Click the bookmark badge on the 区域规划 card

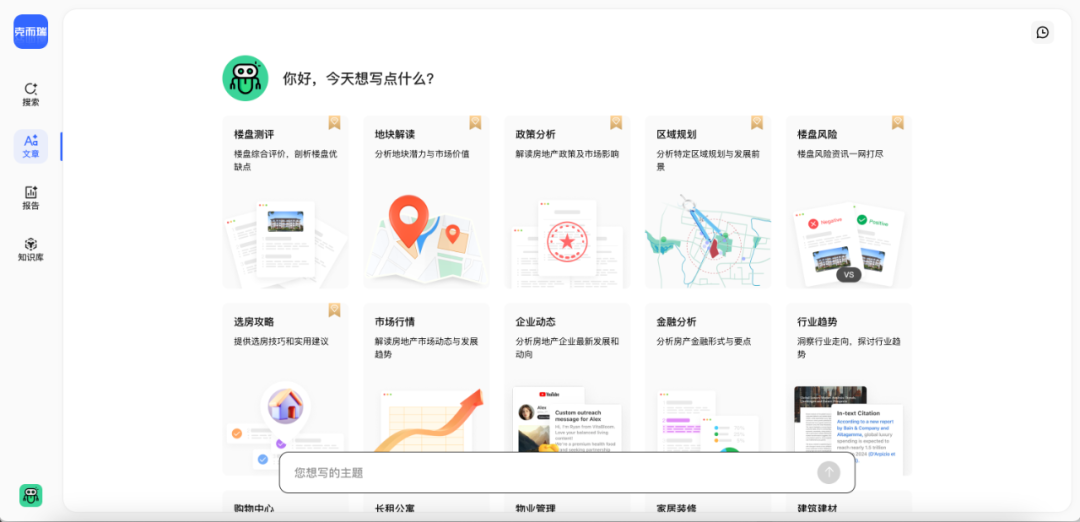pyautogui.click(x=757, y=123)
